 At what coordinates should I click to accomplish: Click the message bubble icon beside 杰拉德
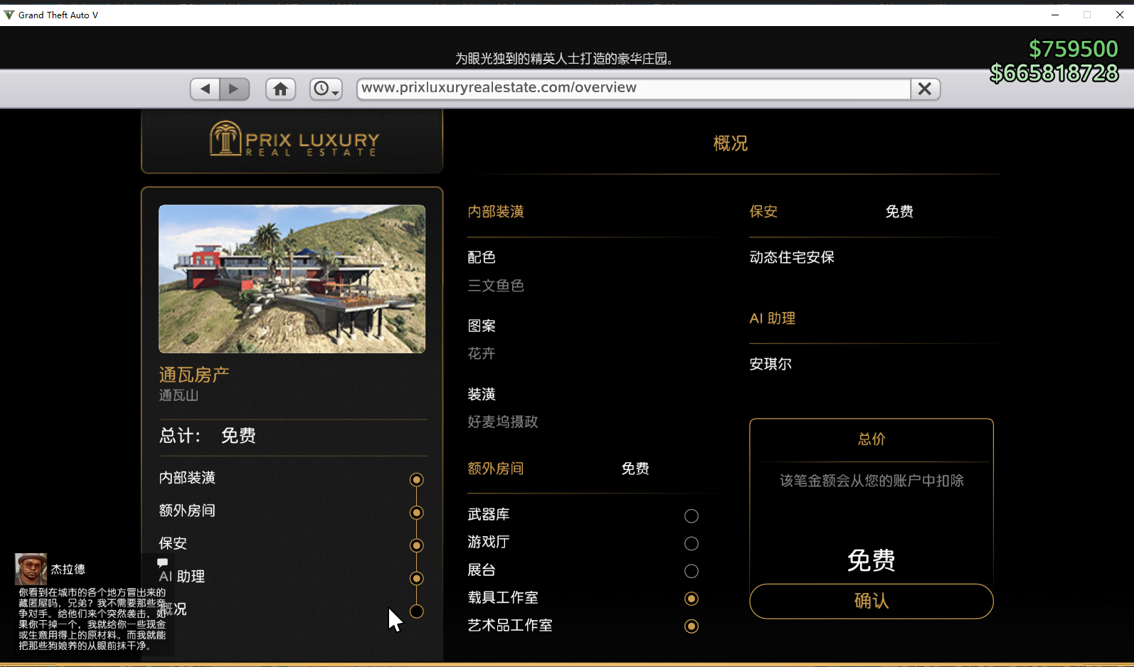click(163, 562)
